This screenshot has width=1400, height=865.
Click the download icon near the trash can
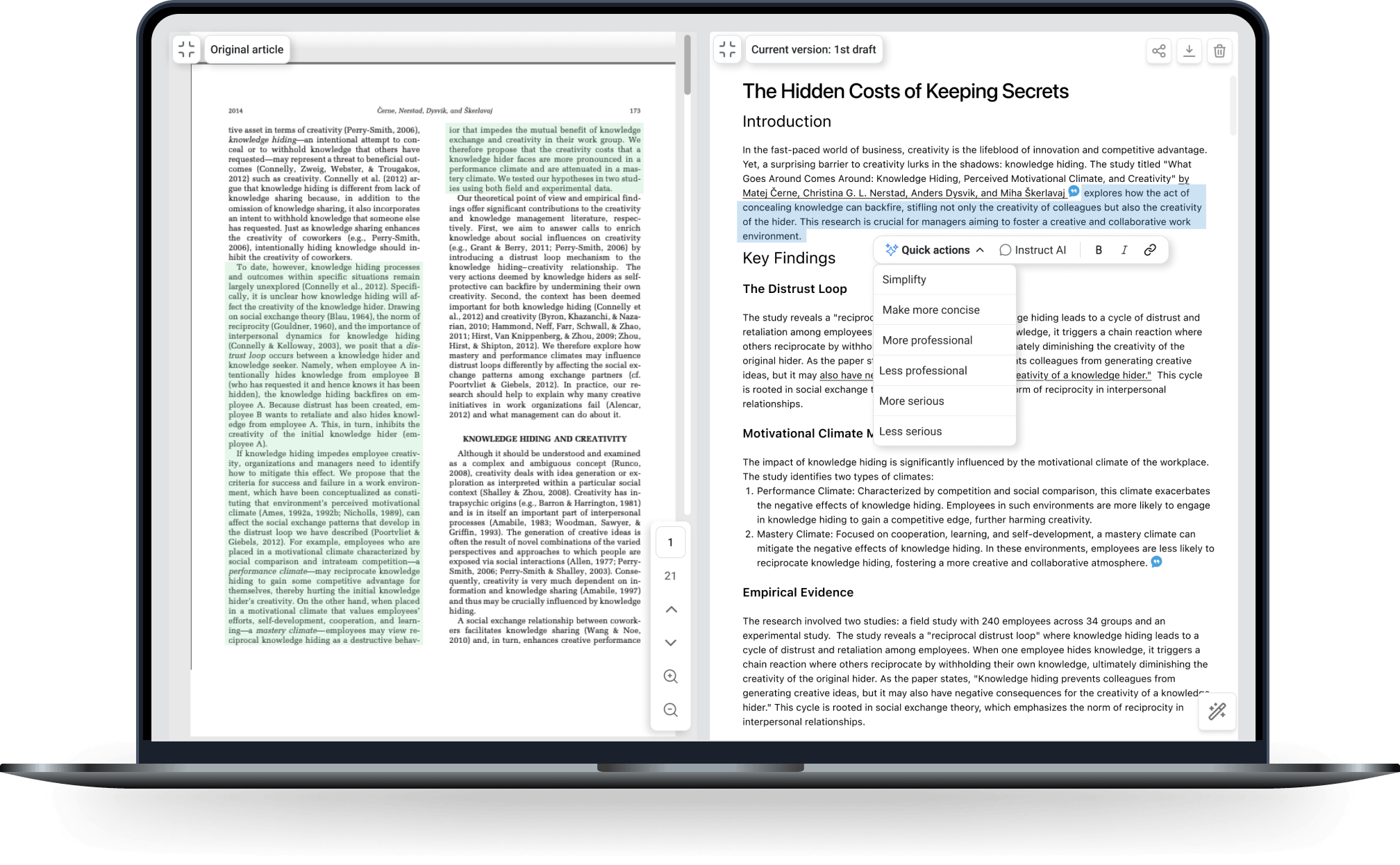coord(1189,50)
